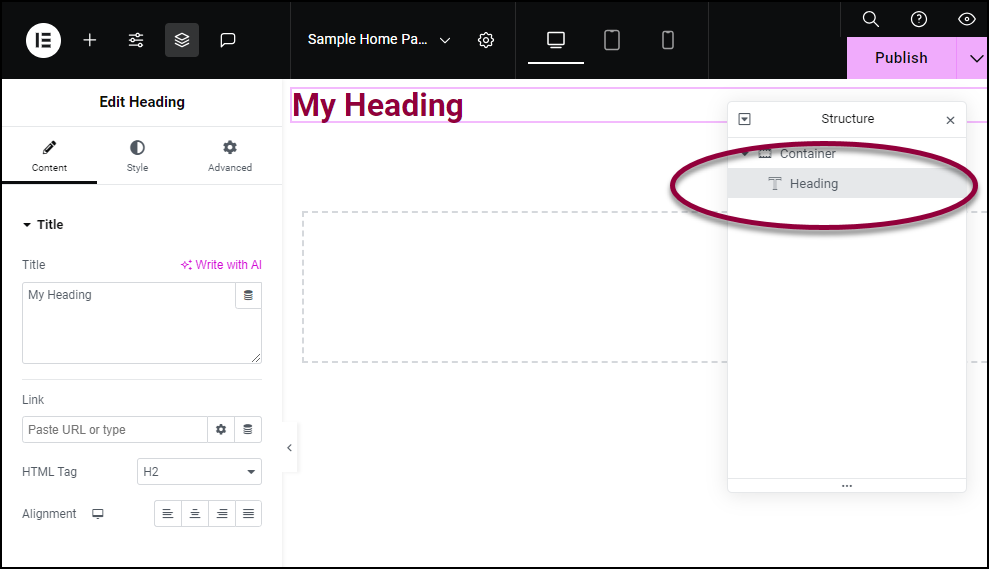Image resolution: width=989 pixels, height=569 pixels.
Task: Switch to the Advanced tab
Action: coord(230,155)
